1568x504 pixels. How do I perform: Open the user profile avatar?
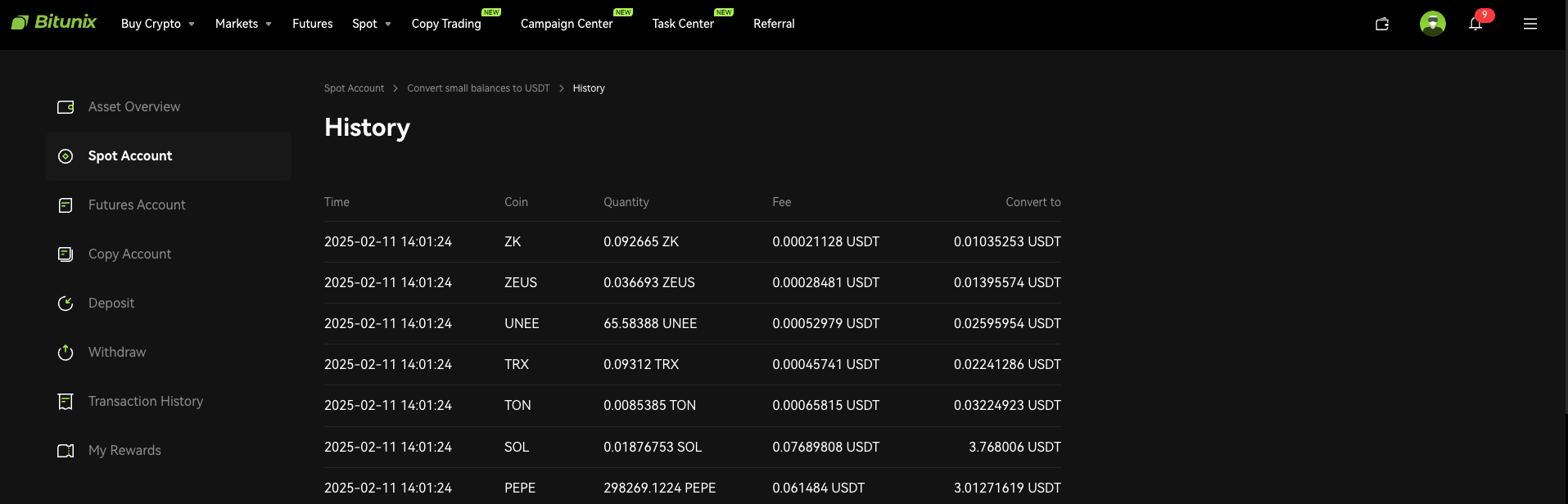[x=1432, y=24]
